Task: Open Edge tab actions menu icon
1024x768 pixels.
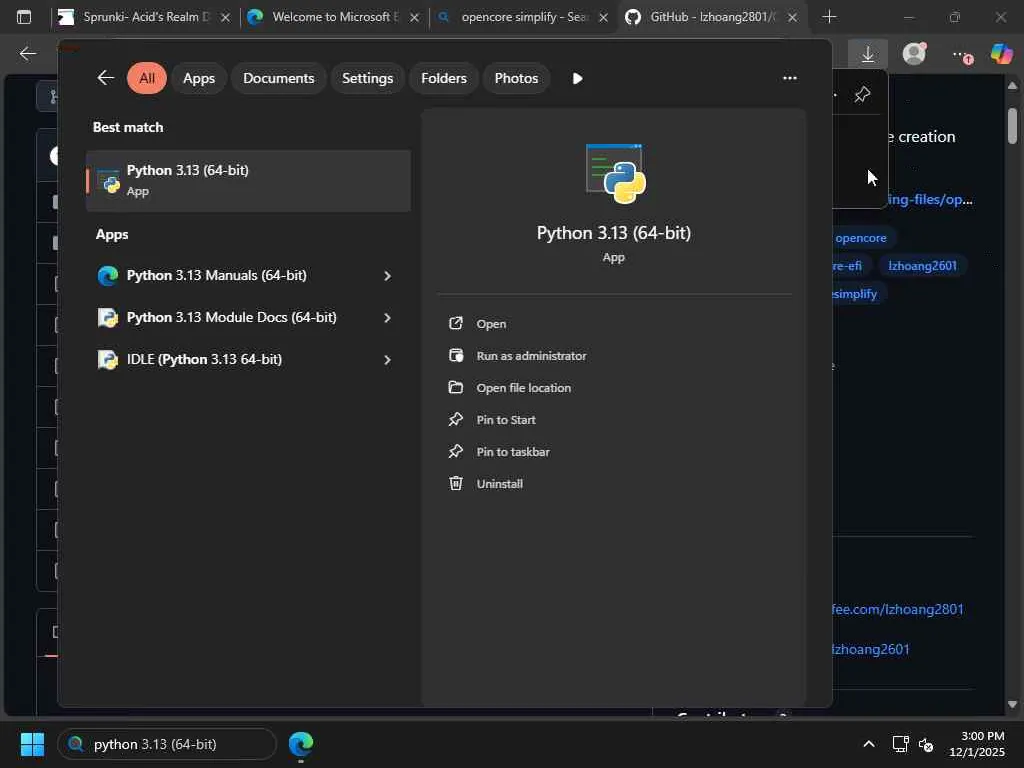Action: pos(24,17)
